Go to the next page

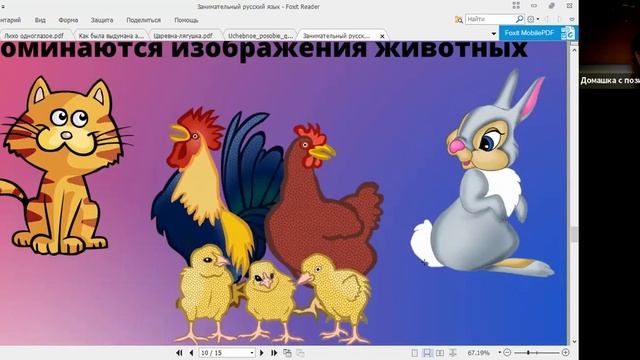262,353
